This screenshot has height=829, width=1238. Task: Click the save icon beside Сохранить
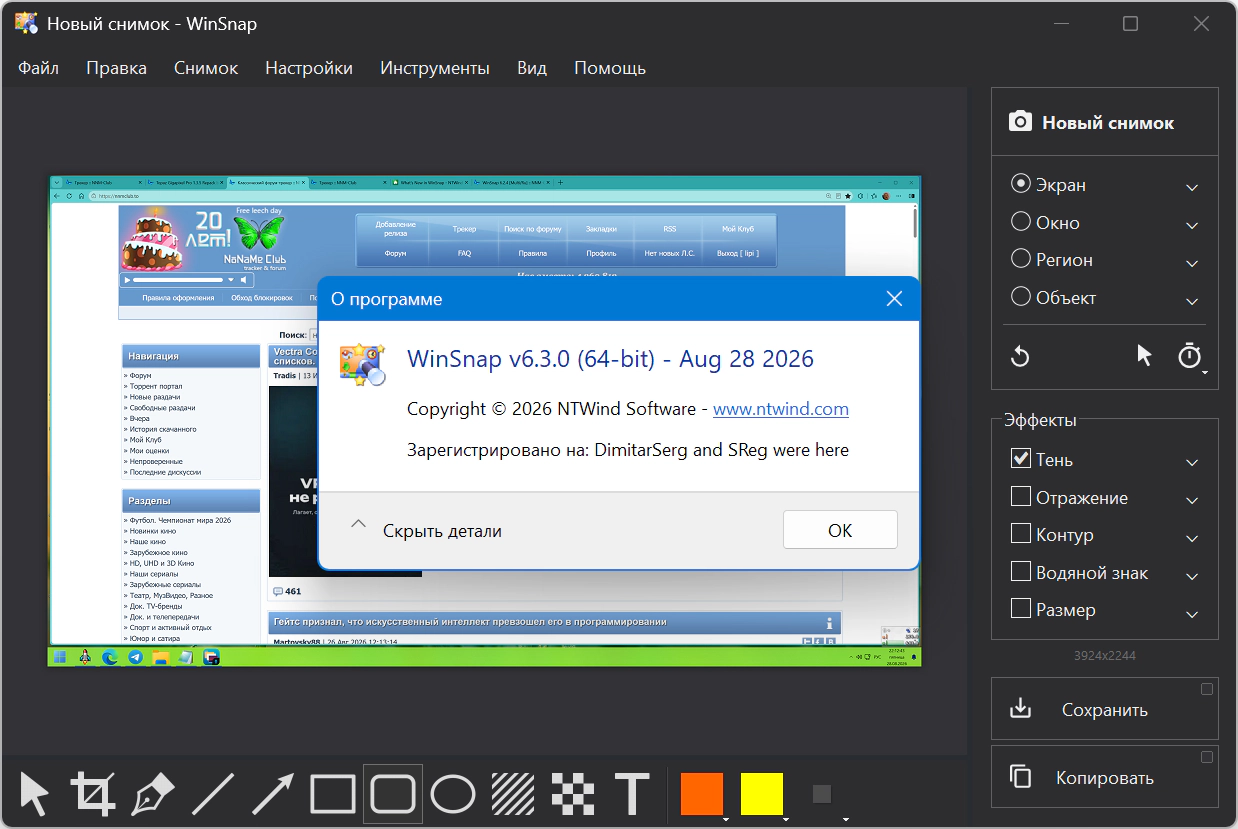[x=1020, y=709]
